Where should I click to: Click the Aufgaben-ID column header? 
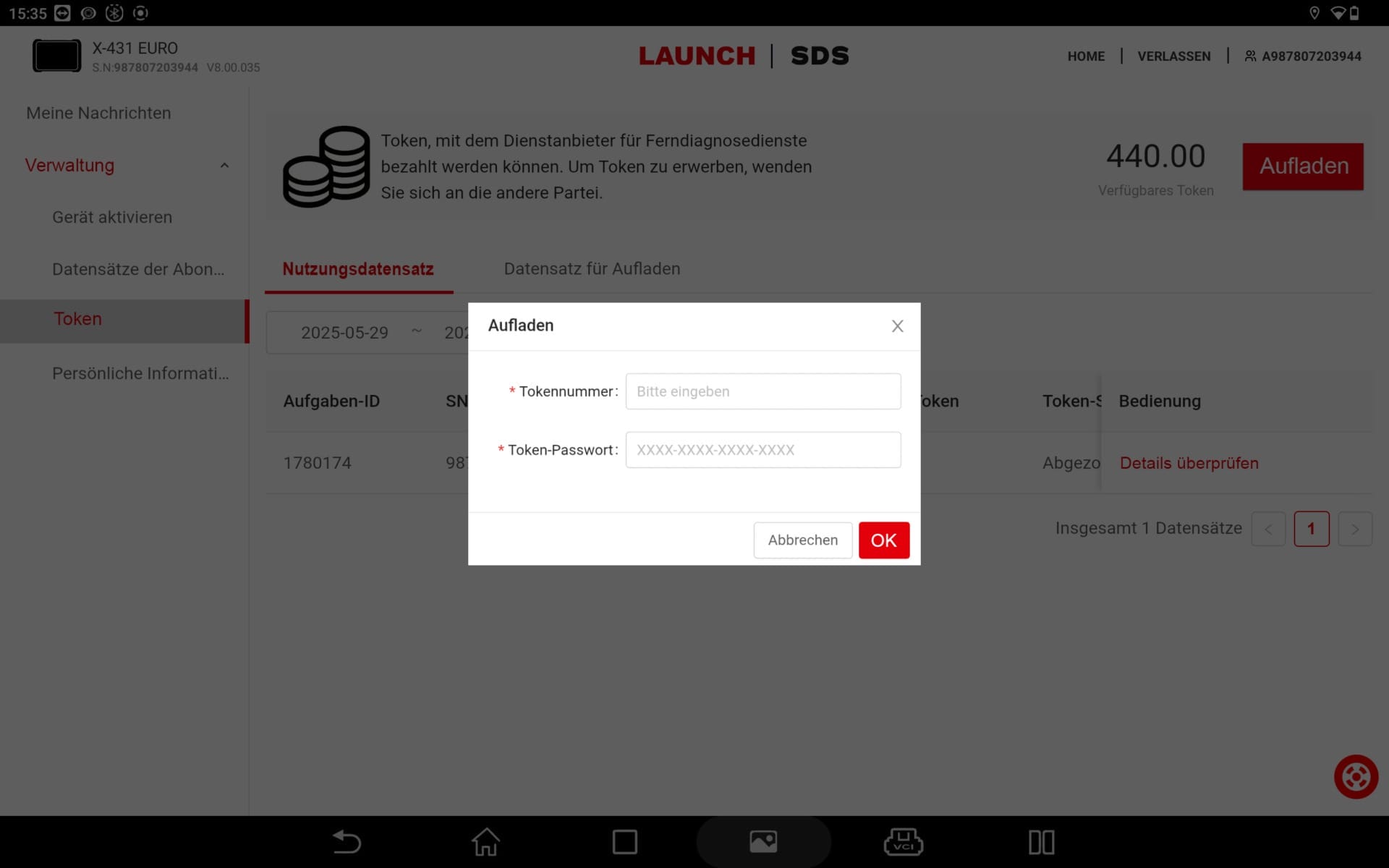coord(331,401)
